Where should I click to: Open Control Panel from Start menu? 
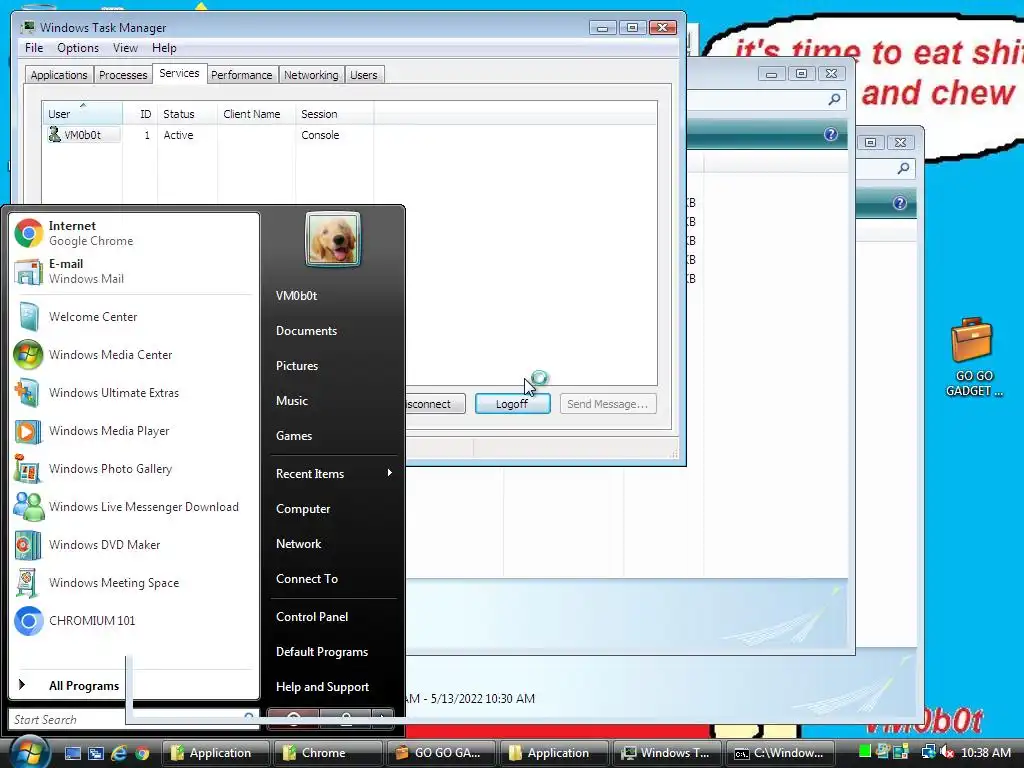[333, 616]
